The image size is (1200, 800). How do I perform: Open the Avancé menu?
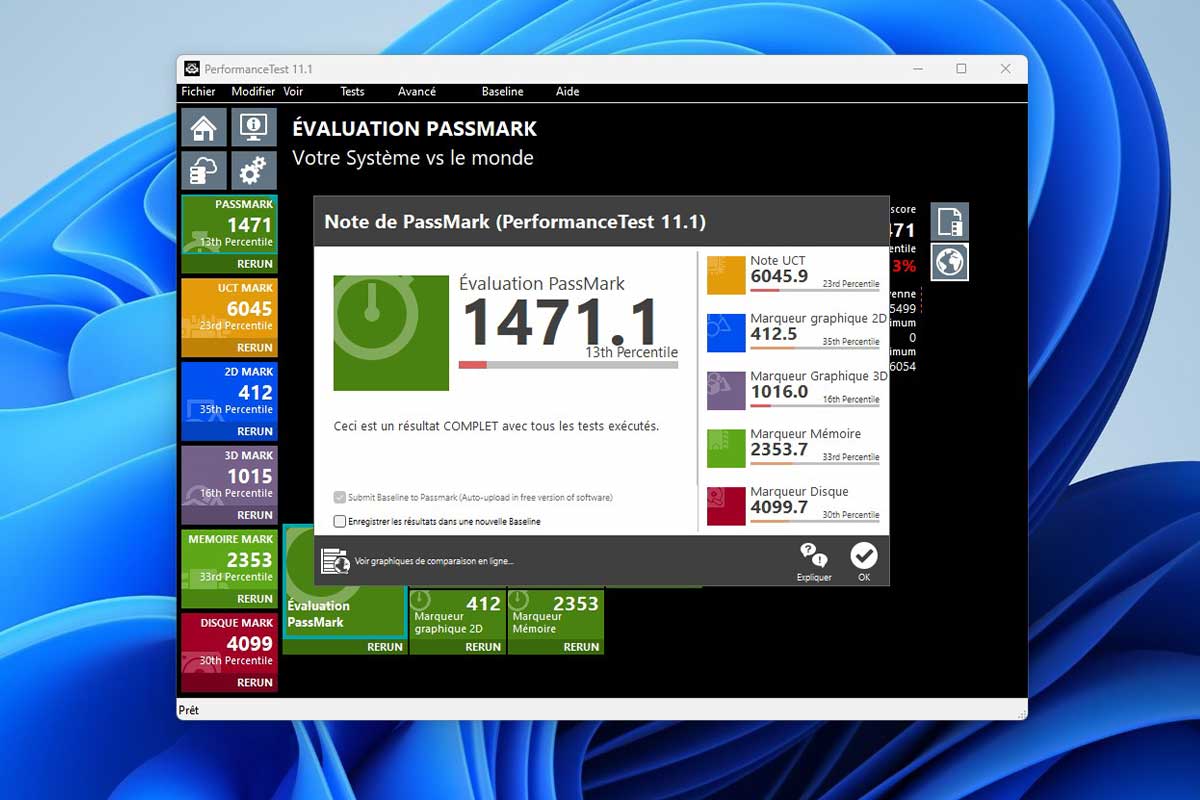417,91
